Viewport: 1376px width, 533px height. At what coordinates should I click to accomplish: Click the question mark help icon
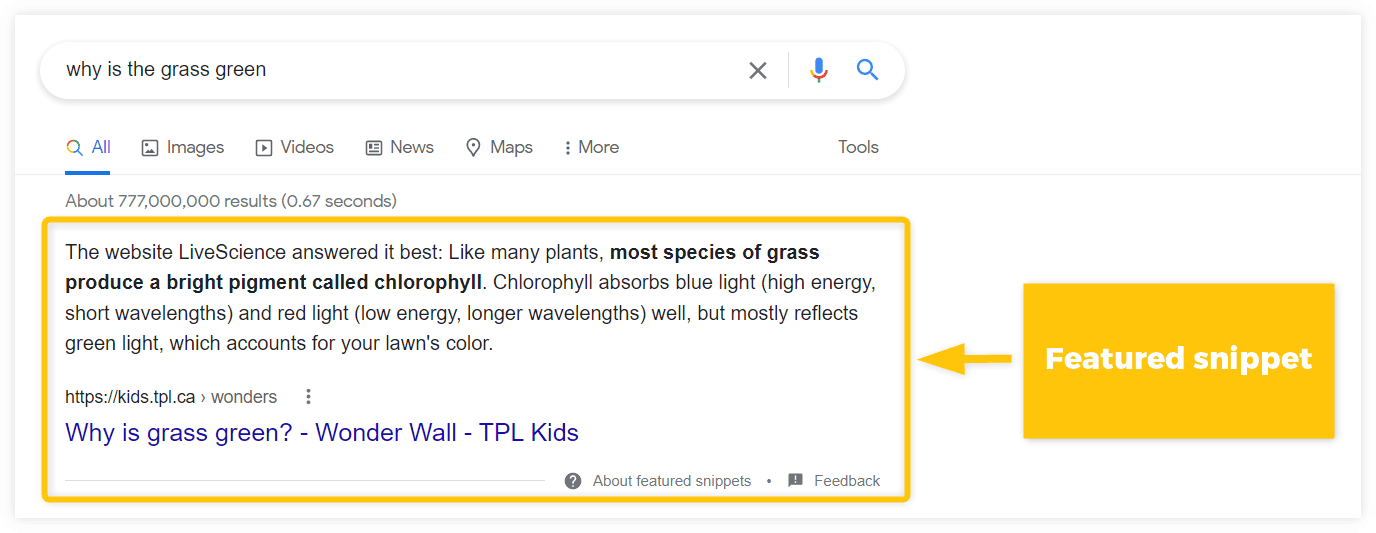pos(573,481)
